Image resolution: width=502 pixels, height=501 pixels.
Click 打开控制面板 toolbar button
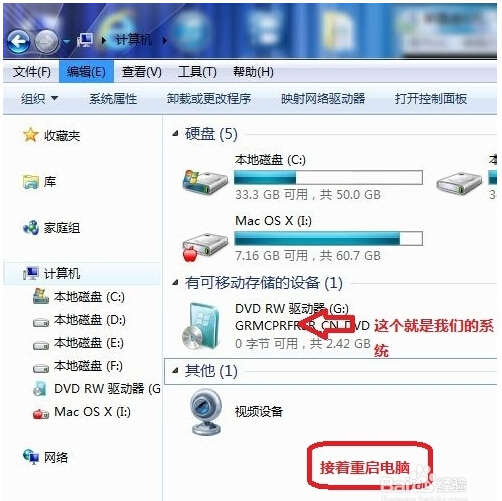(431, 99)
